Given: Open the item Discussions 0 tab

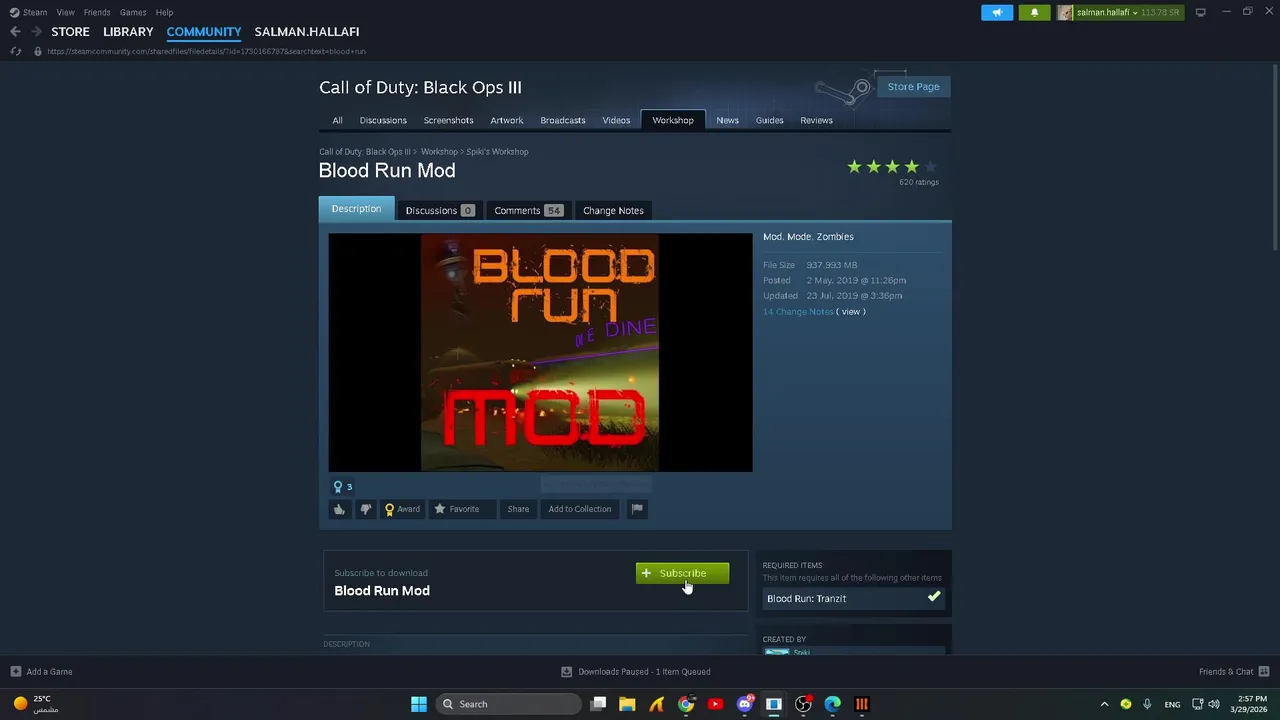Looking at the screenshot, I should (439, 210).
